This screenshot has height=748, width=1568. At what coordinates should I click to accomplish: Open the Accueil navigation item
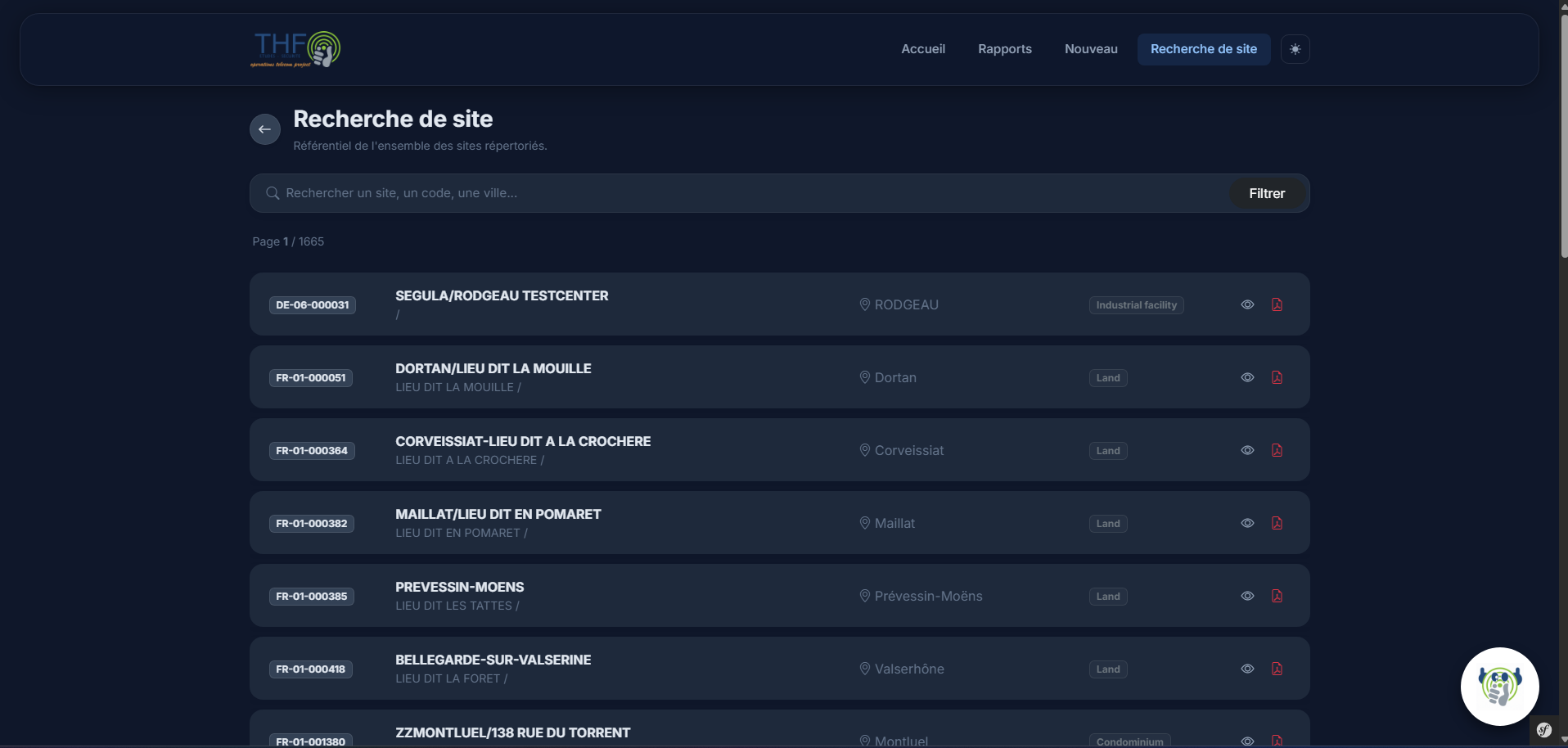point(923,48)
